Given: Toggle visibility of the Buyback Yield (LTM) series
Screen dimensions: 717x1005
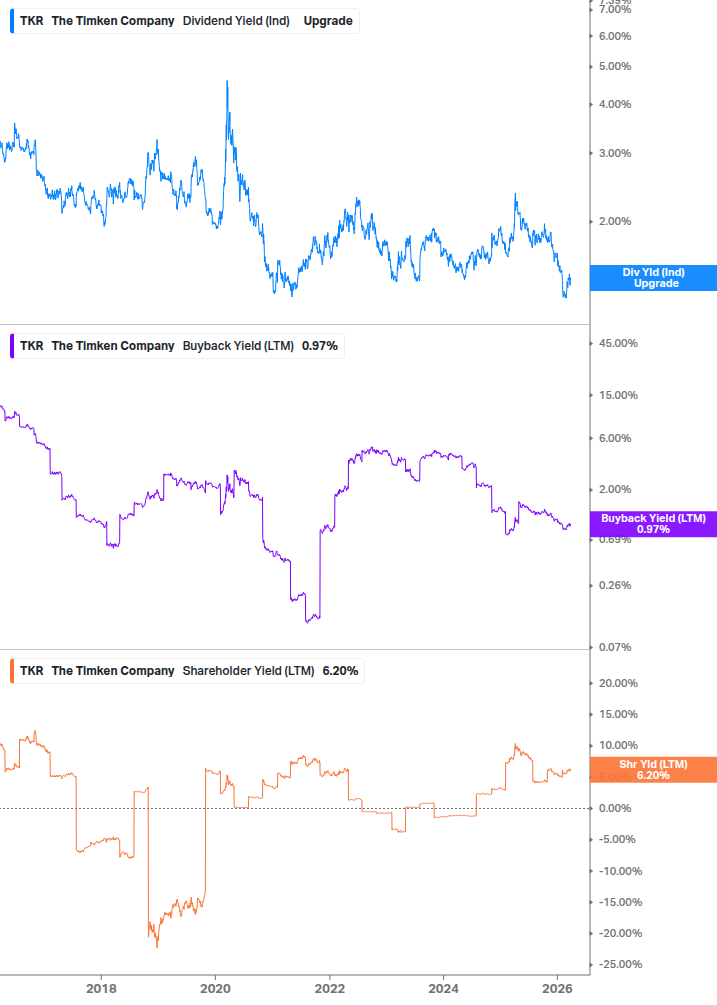Looking at the screenshot, I should coord(12,345).
